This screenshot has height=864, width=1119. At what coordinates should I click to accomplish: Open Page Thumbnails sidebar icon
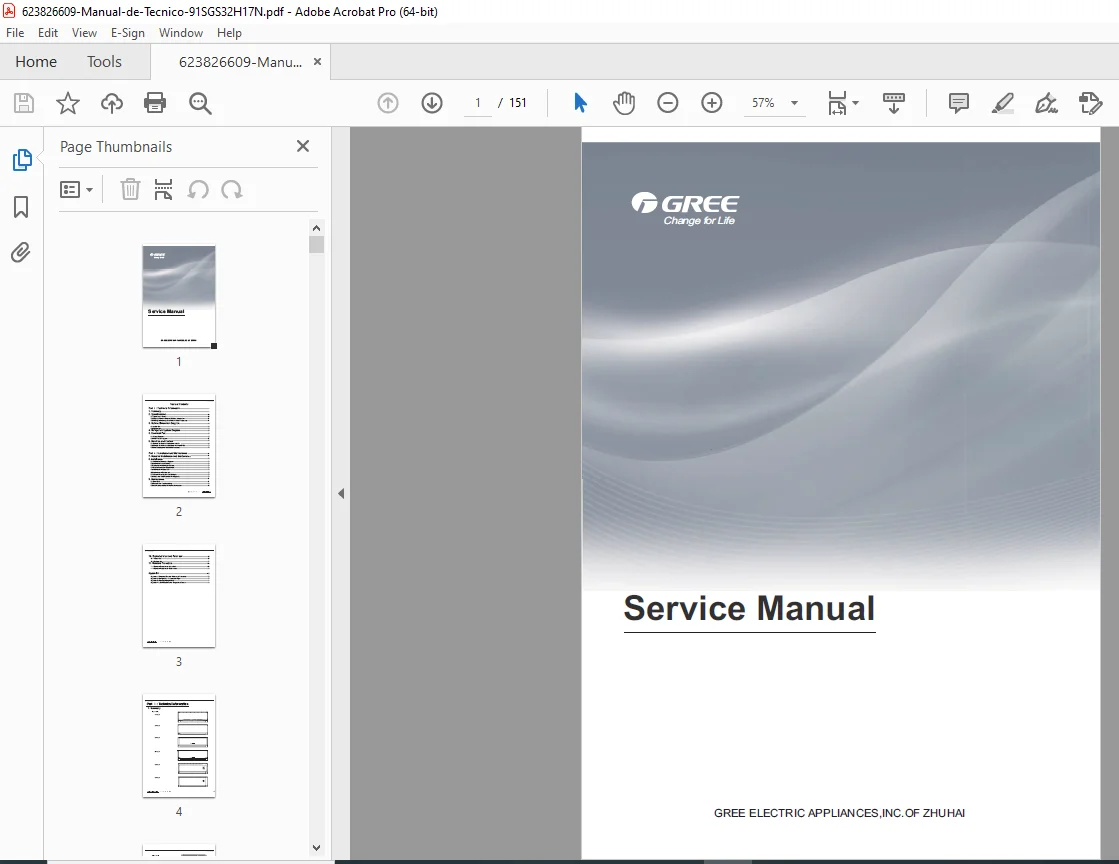pos(22,160)
